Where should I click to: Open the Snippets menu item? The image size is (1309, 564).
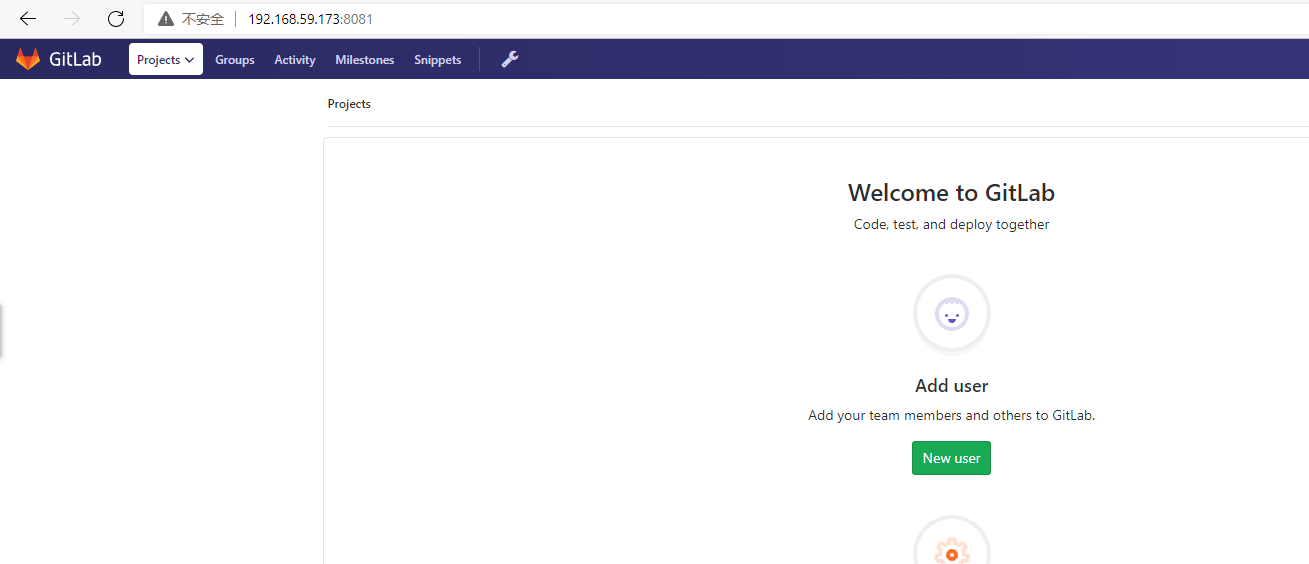[438, 60]
